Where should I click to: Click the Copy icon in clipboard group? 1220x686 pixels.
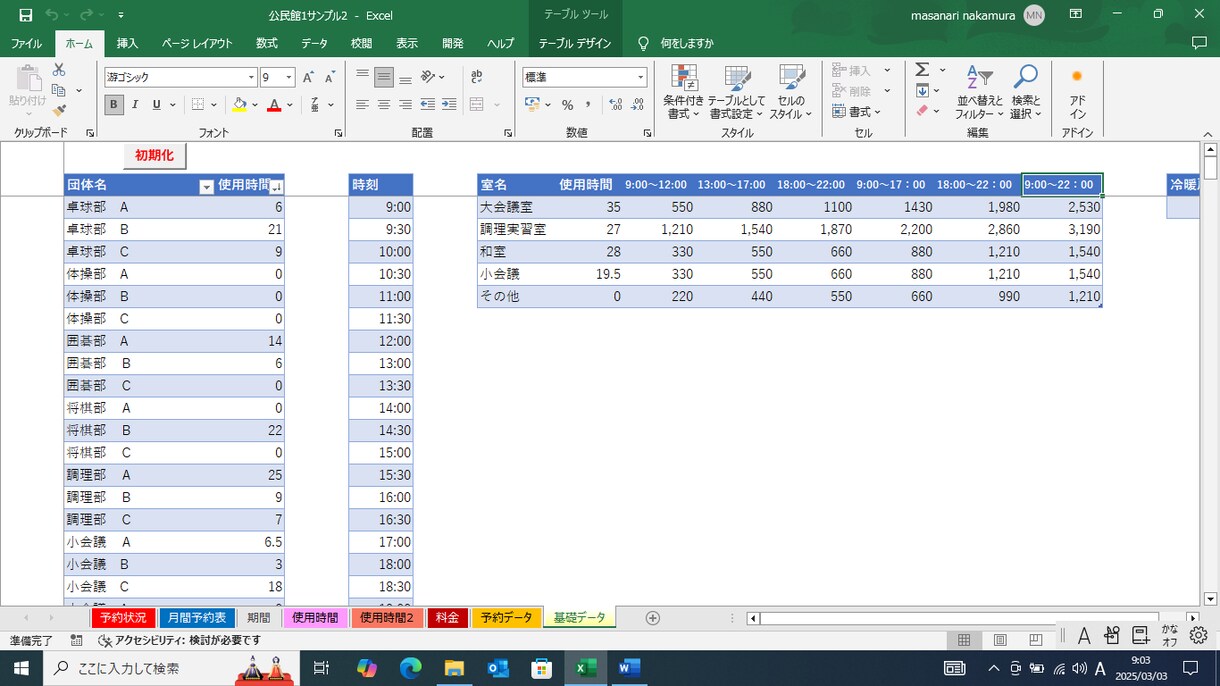coord(59,90)
